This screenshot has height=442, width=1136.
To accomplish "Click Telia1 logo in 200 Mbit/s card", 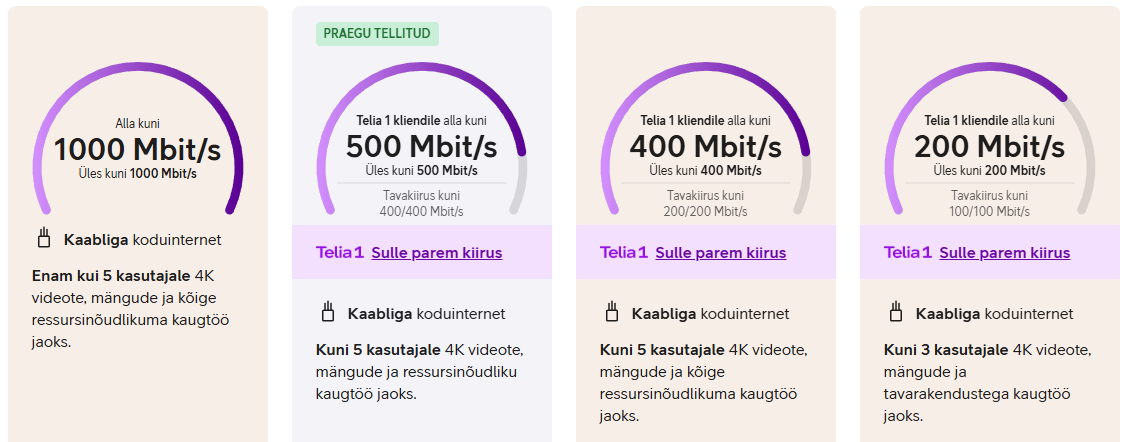I will click(x=908, y=252).
